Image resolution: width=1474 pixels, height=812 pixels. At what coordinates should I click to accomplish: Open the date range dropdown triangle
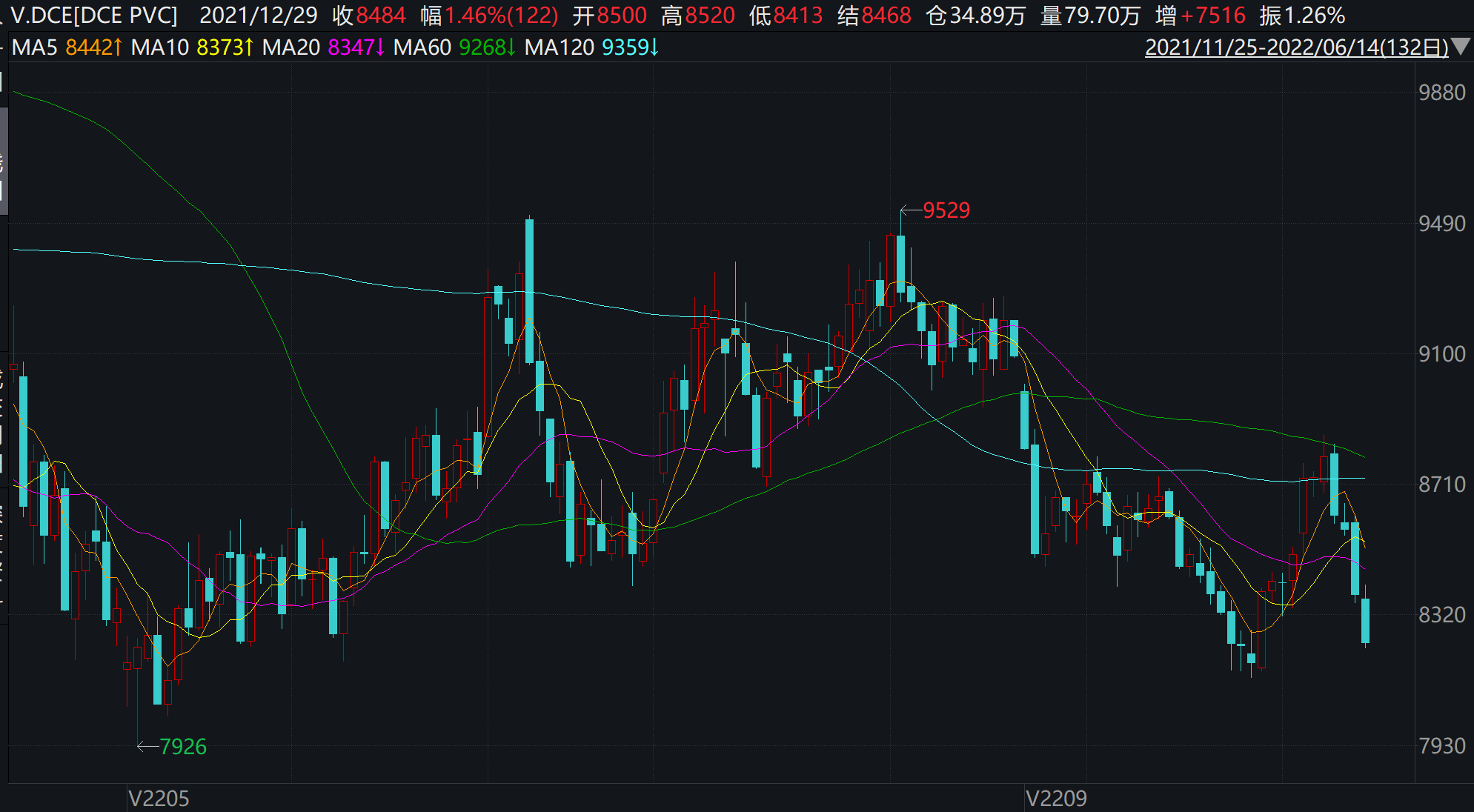[x=1461, y=47]
